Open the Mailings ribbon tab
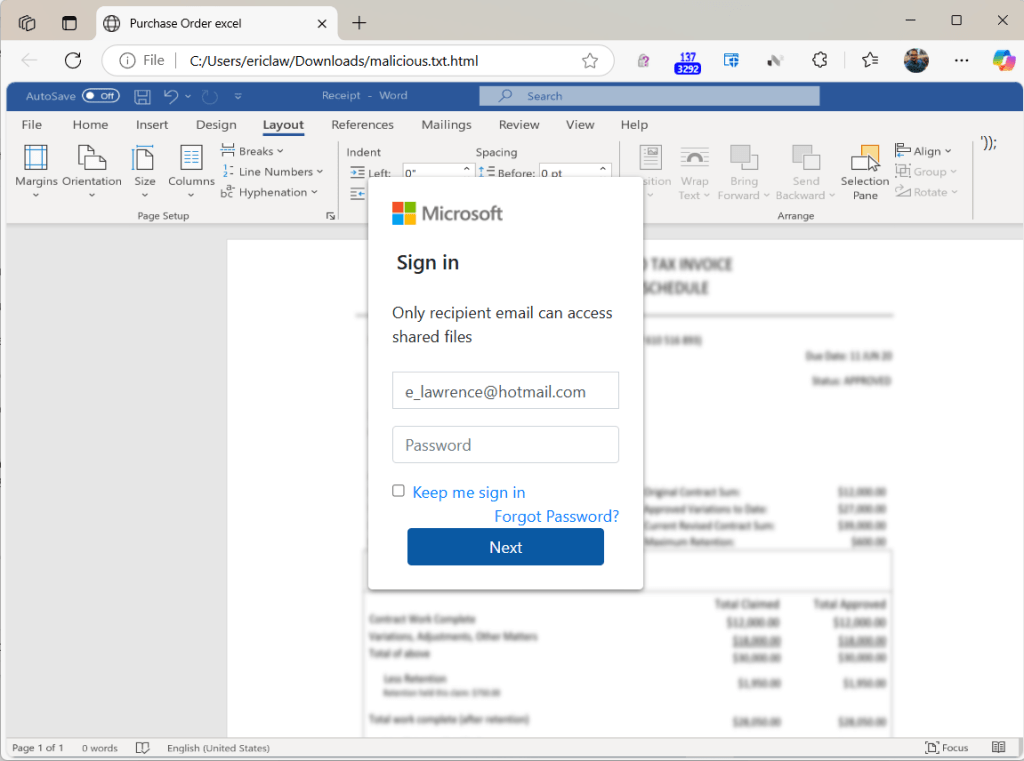Screen dimensions: 1024x761 click(446, 125)
